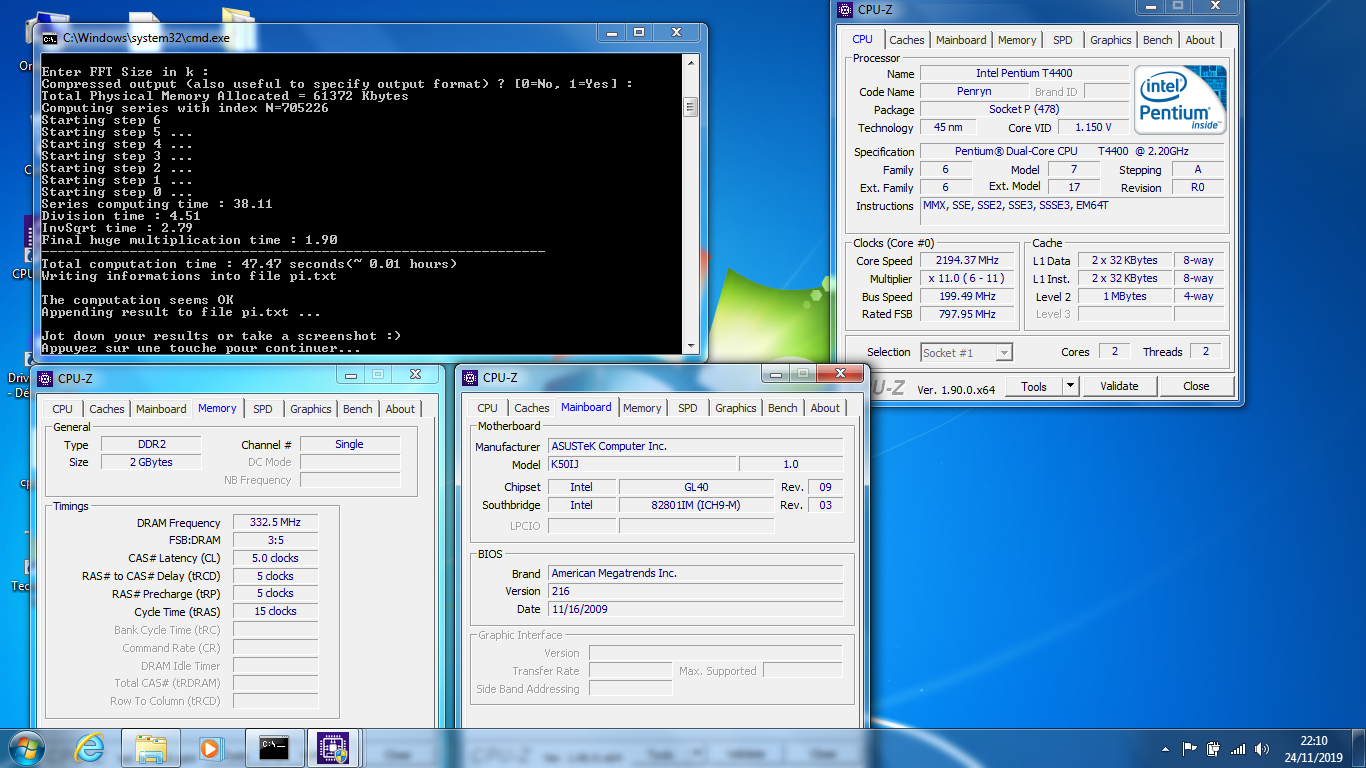Click the Core VID value 1.150 V
This screenshot has width=1366, height=768.
(x=1093, y=128)
